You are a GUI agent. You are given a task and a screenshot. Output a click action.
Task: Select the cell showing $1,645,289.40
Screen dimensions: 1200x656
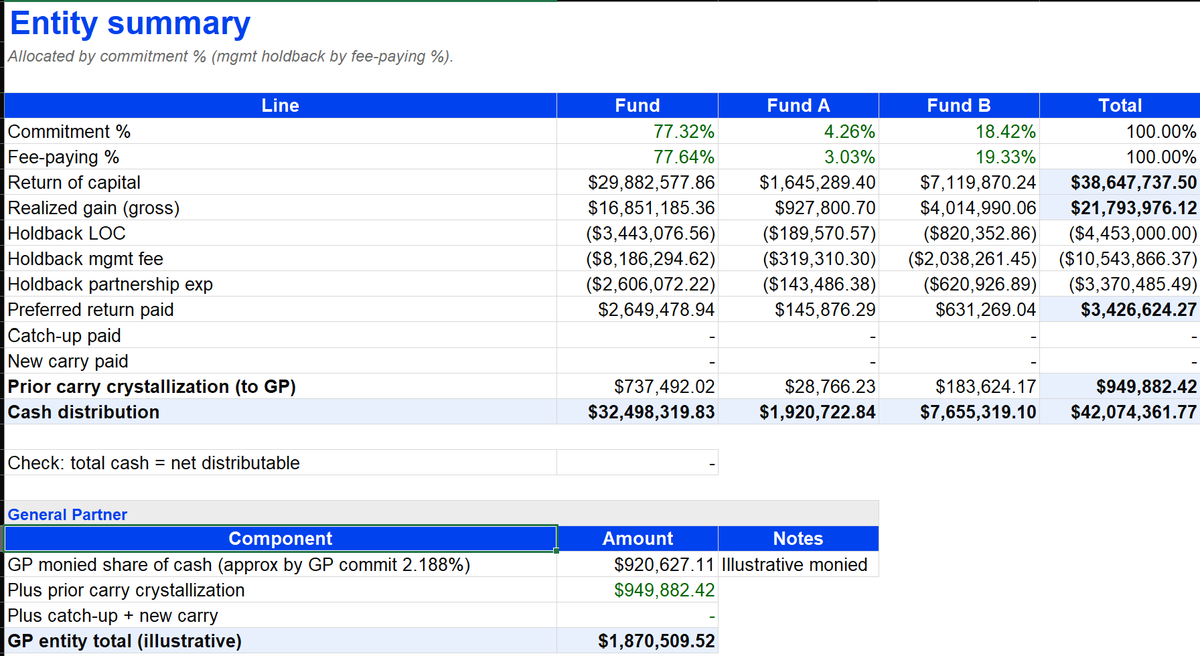(x=798, y=183)
